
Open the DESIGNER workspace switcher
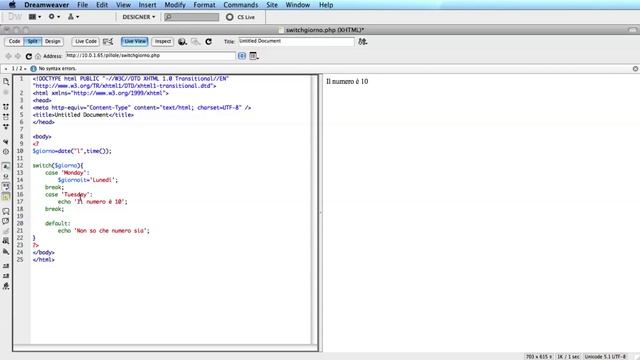139,17
